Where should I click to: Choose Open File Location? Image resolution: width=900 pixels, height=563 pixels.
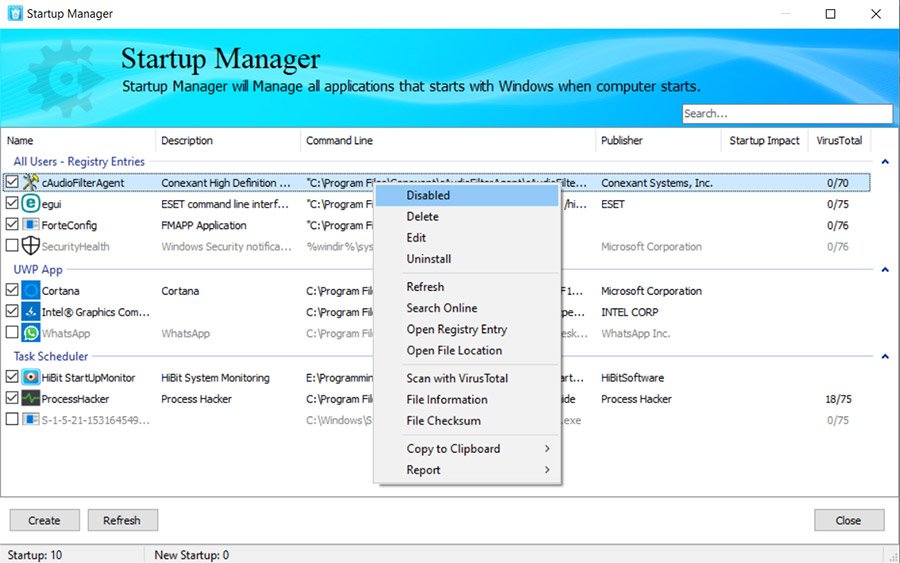(x=467, y=350)
